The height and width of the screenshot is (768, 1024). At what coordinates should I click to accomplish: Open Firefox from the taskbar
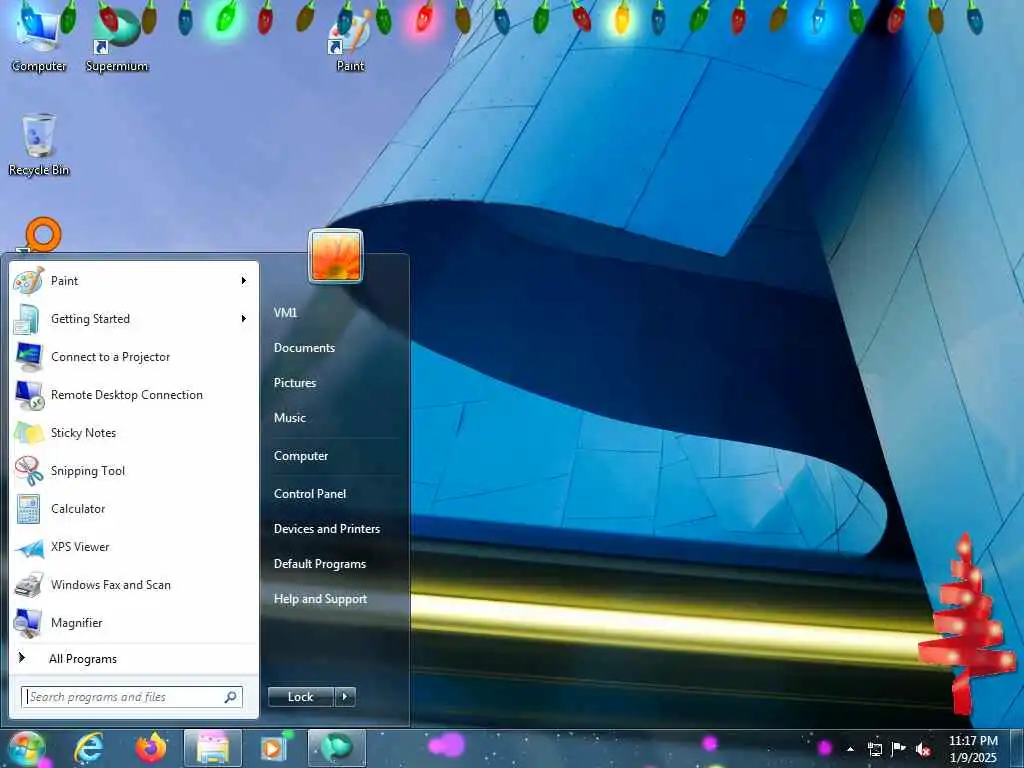tap(151, 748)
